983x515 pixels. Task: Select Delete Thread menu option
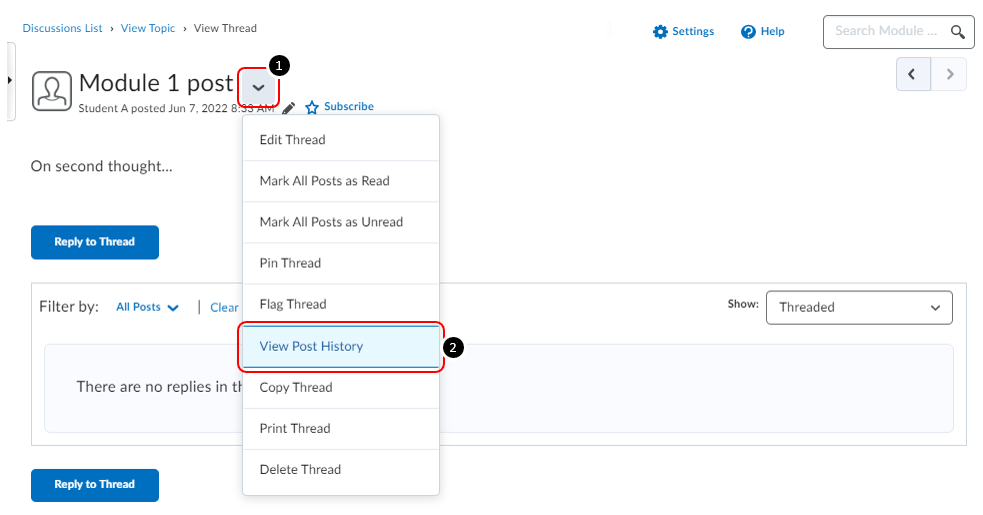[300, 470]
